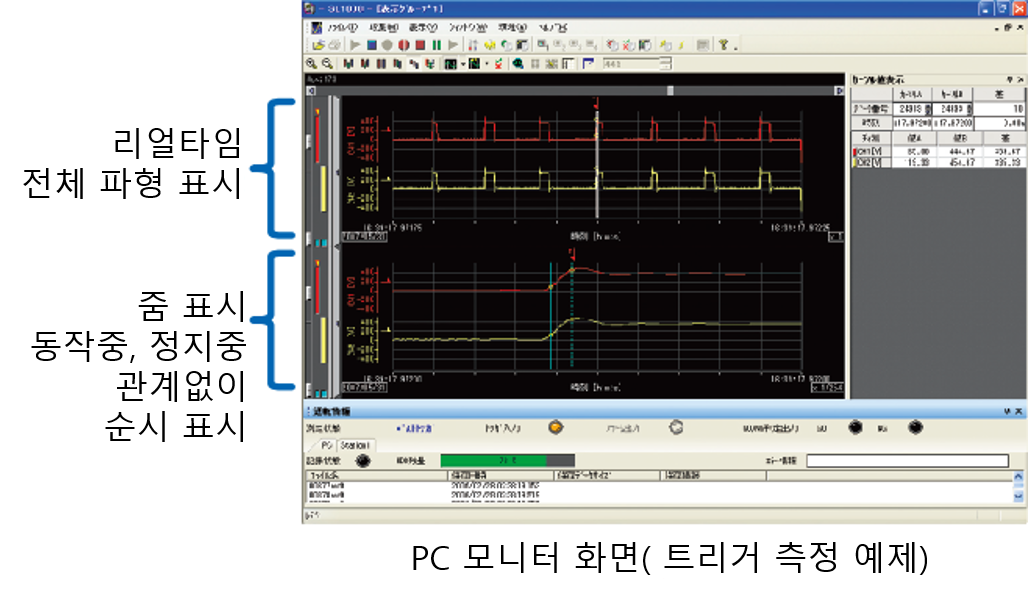This screenshot has height=598, width=1028.
Task: Click the teal globe search toolbar icon
Action: (518, 64)
